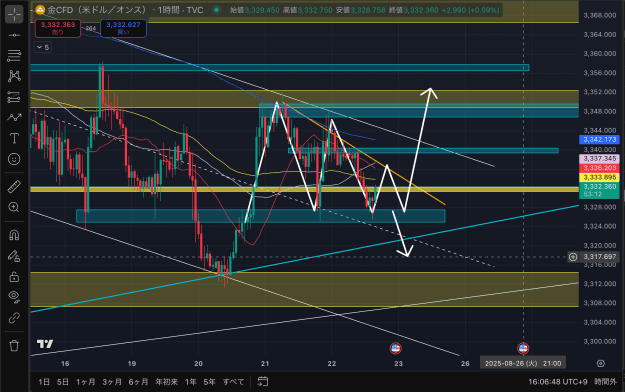Toggle magnet snap mode
This screenshot has height=392, width=625.
pyautogui.click(x=14, y=235)
